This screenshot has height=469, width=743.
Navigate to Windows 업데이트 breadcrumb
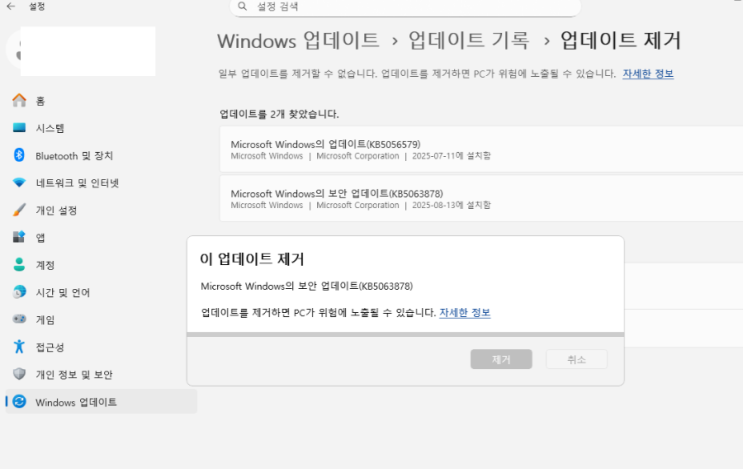click(298, 41)
